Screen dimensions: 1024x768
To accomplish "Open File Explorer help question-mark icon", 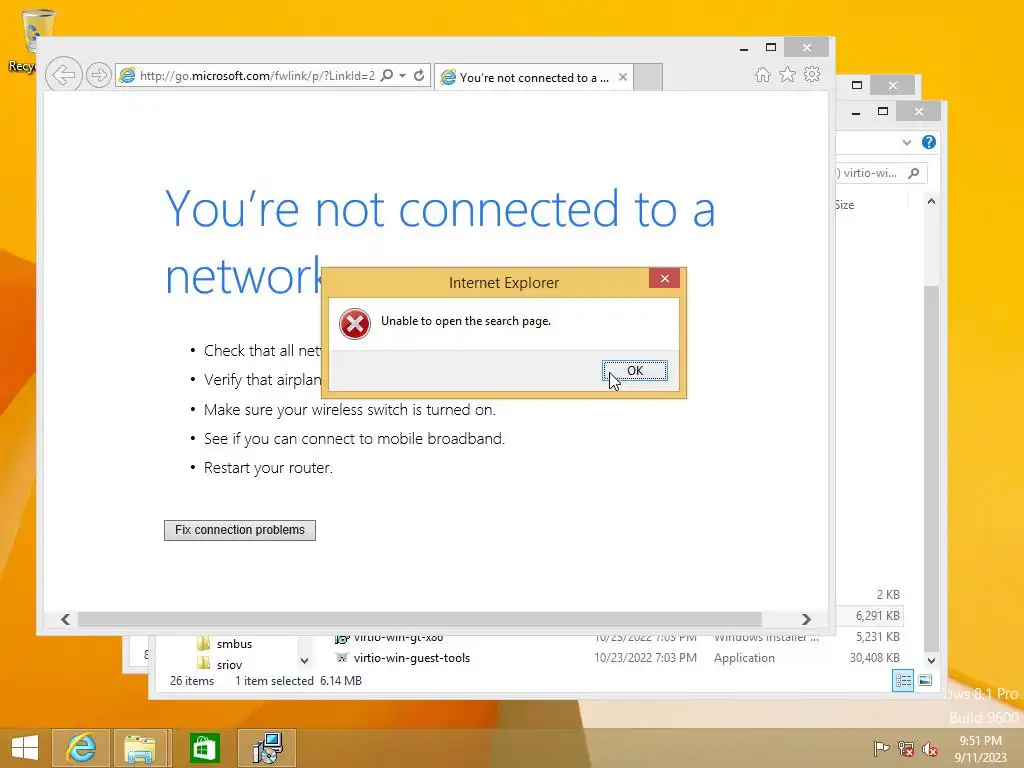I will (x=929, y=142).
